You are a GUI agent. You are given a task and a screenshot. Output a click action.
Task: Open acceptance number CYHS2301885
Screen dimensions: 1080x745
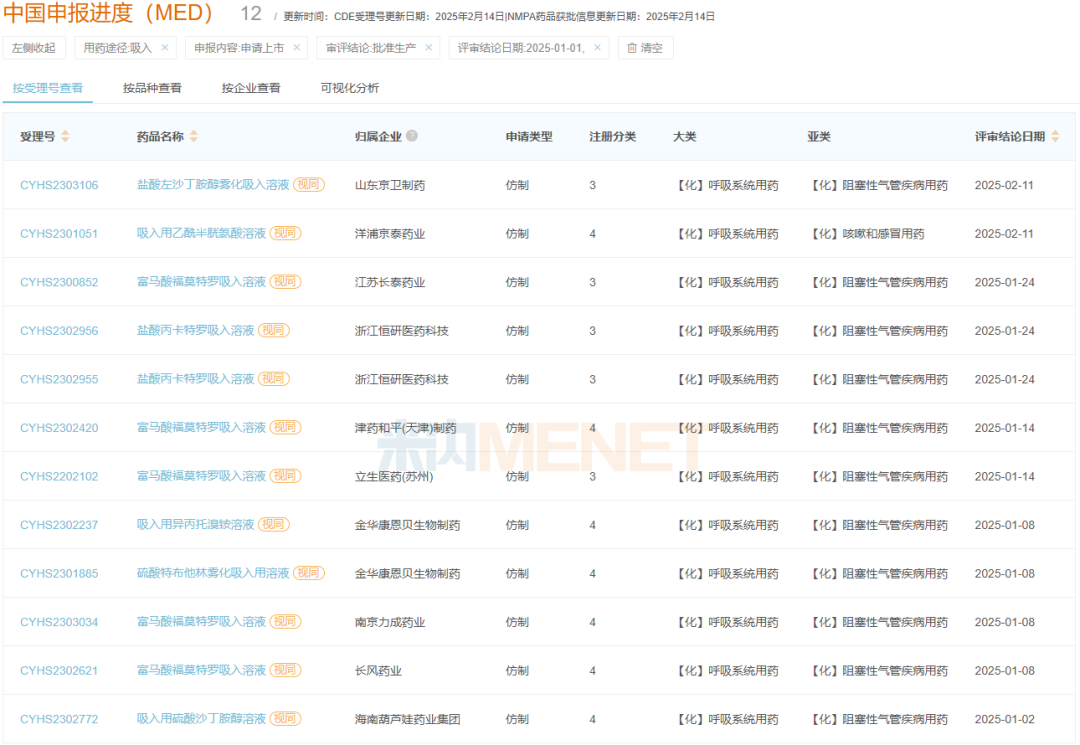[x=59, y=574]
